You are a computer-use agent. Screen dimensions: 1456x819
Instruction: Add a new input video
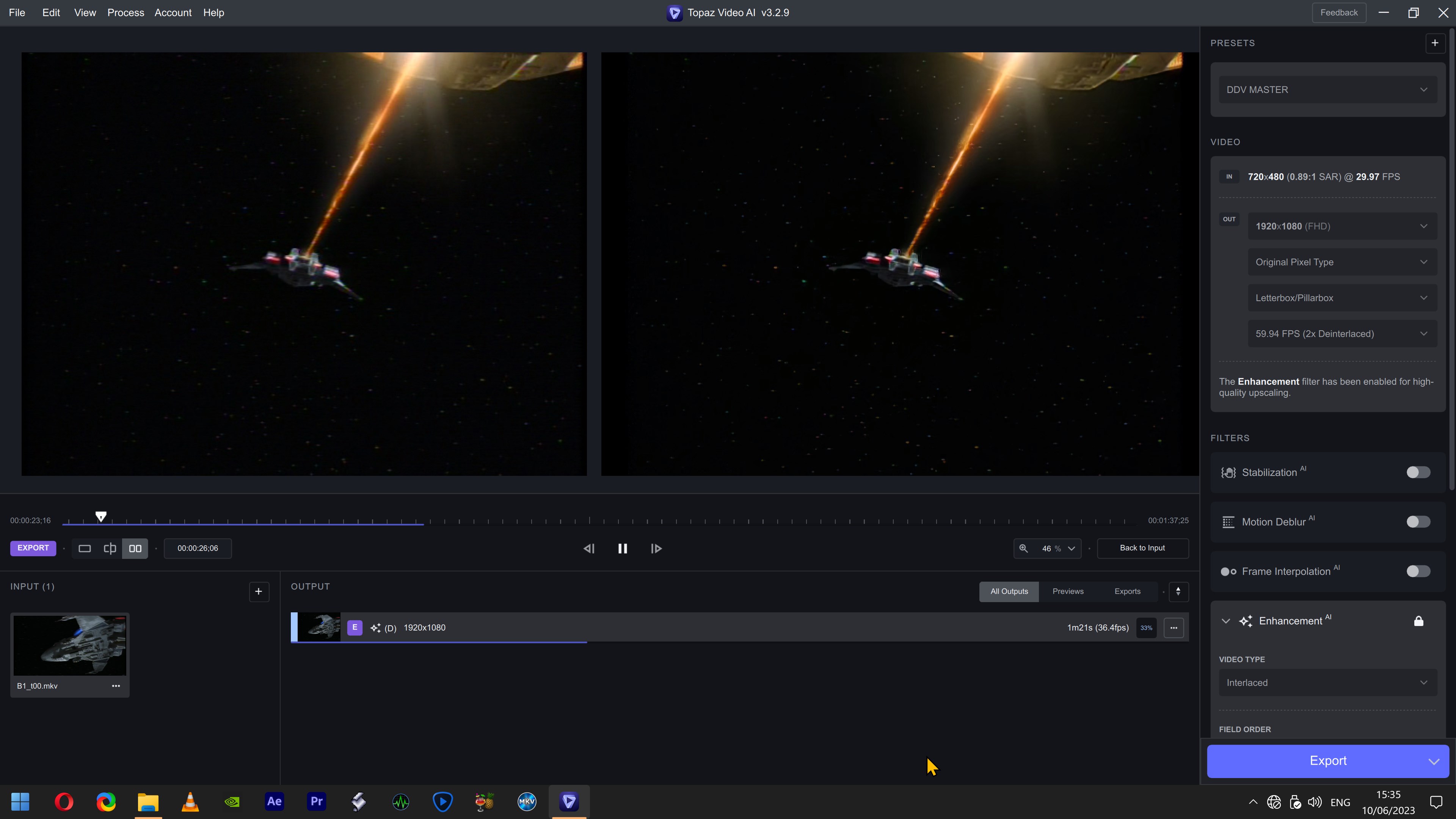[259, 592]
